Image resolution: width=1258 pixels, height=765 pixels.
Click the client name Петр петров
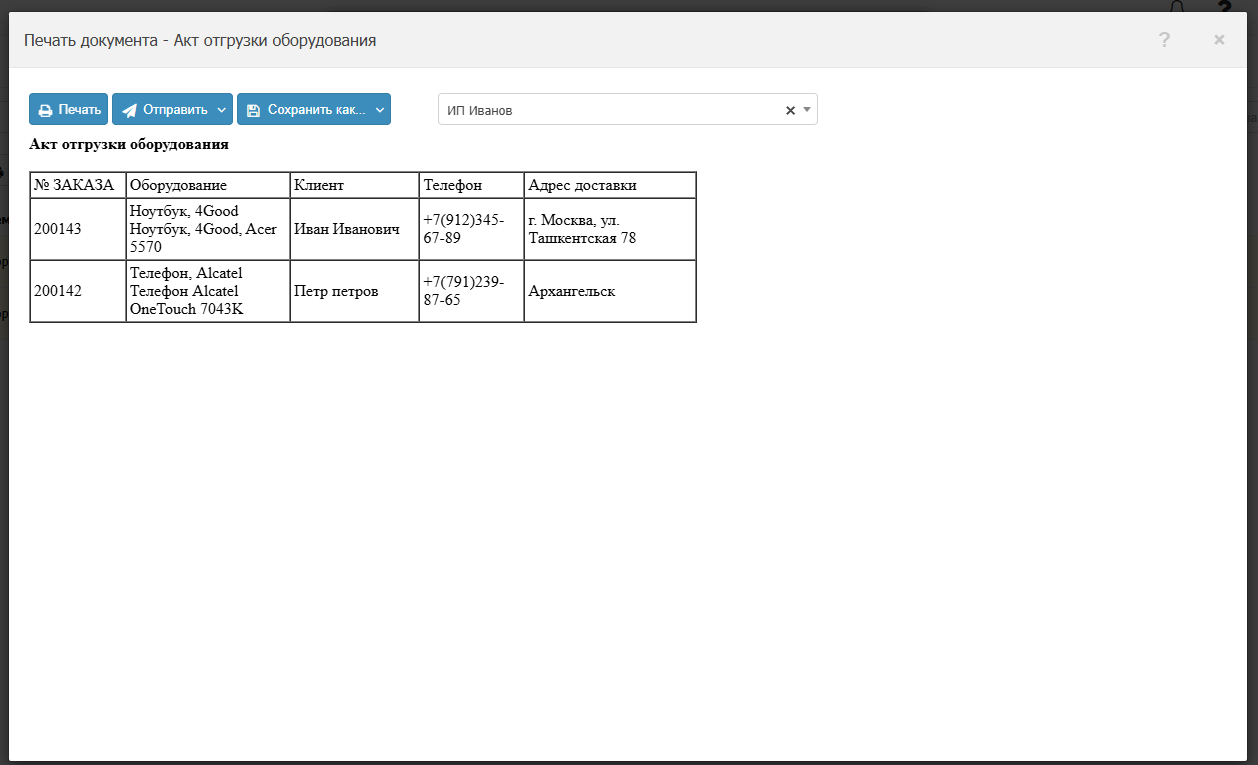[336, 291]
